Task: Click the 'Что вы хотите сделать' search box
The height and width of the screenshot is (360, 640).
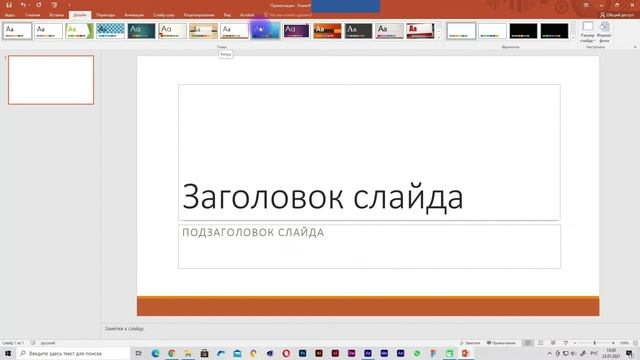Action: coord(289,15)
